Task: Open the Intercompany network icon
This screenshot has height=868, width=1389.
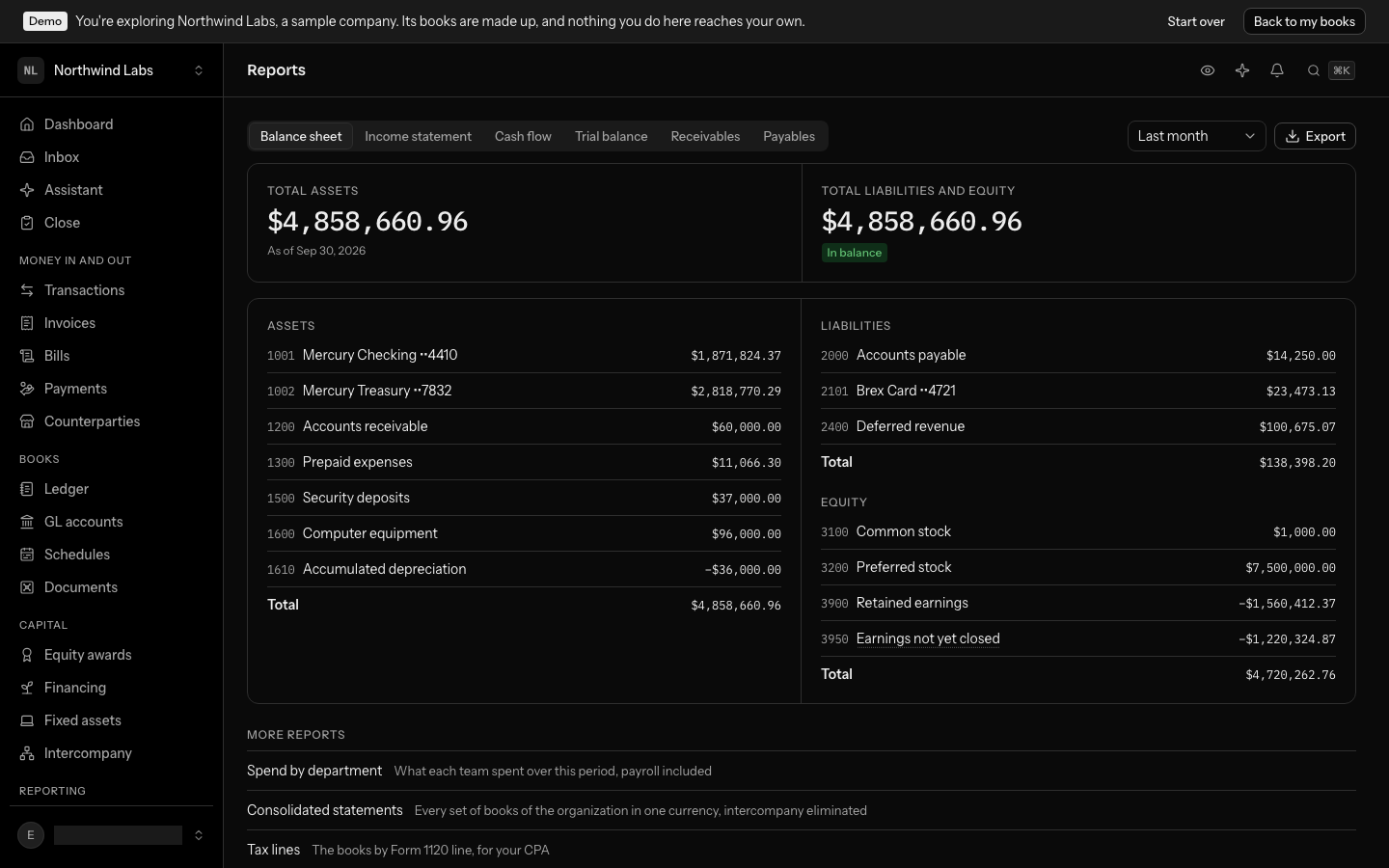Action: 27,753
